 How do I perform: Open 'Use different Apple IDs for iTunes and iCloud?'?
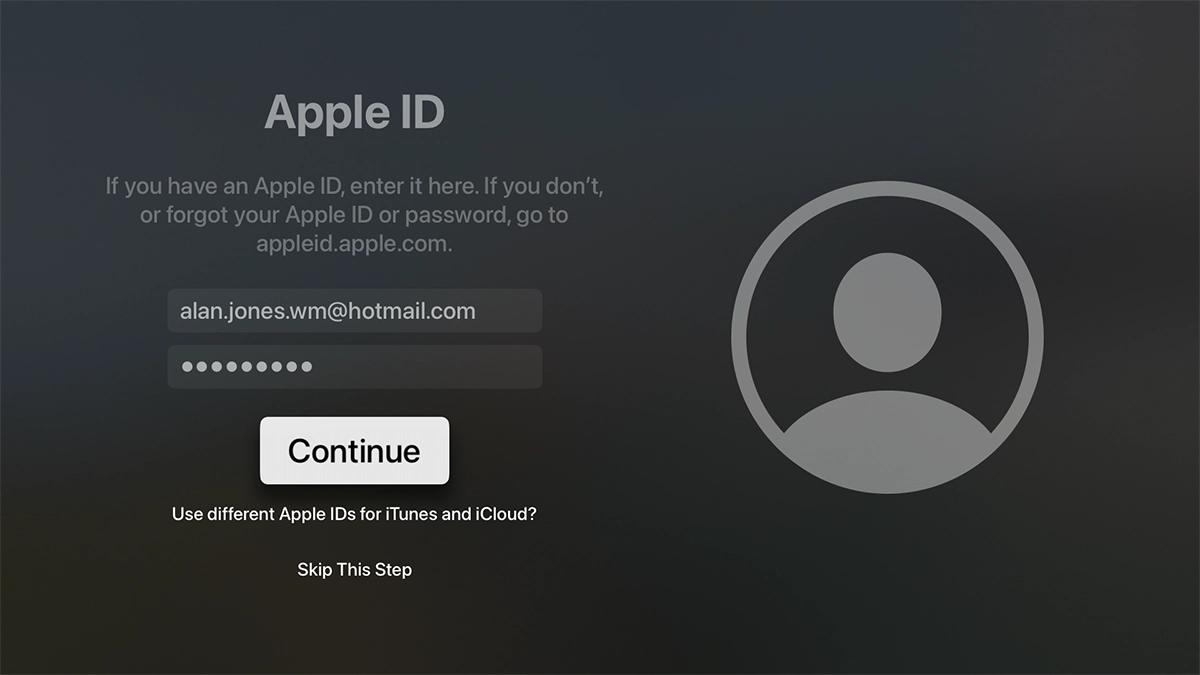354,514
